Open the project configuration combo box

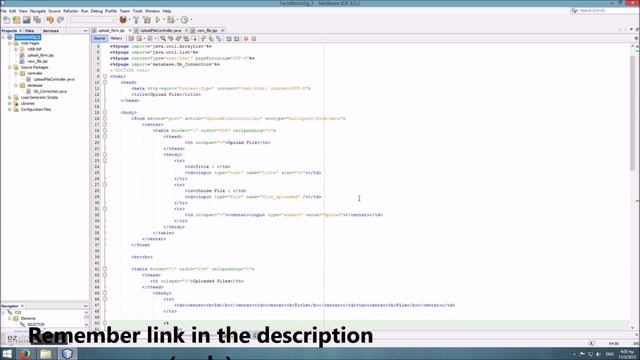(93, 20)
